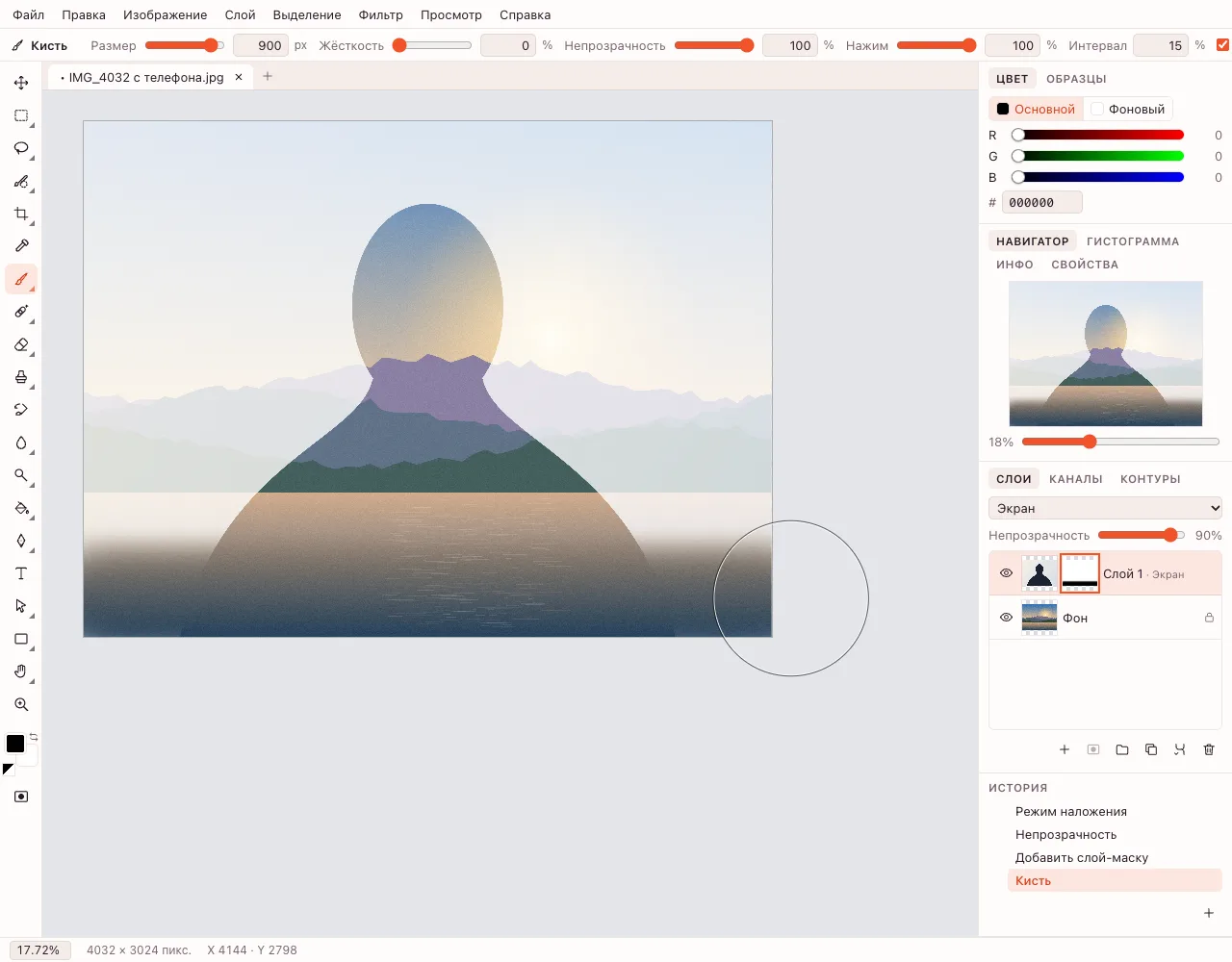This screenshot has height=962, width=1232.
Task: Select the Paint Bucket tool
Action: tap(21, 508)
